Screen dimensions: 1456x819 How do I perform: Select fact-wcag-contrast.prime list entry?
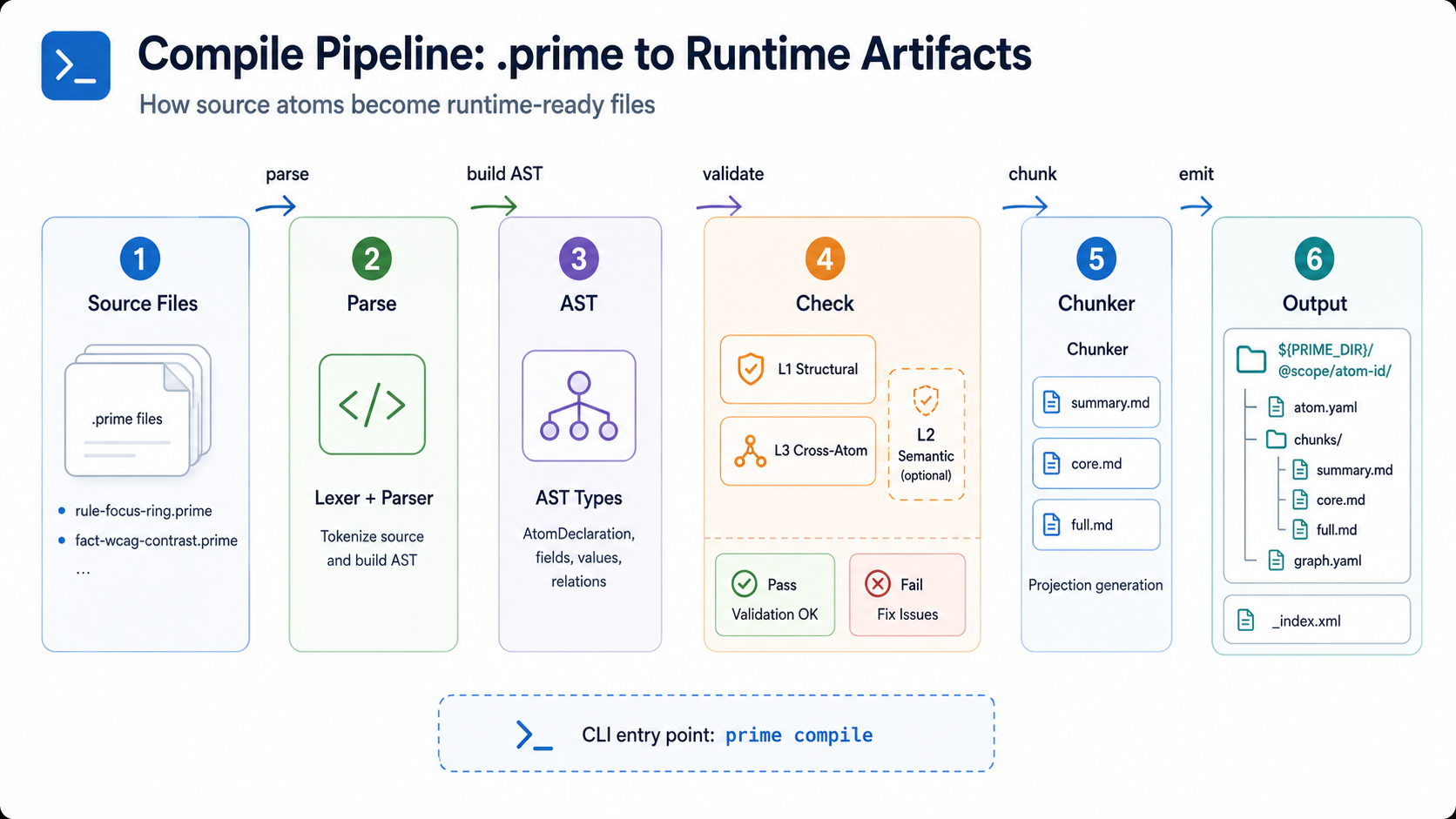[156, 540]
